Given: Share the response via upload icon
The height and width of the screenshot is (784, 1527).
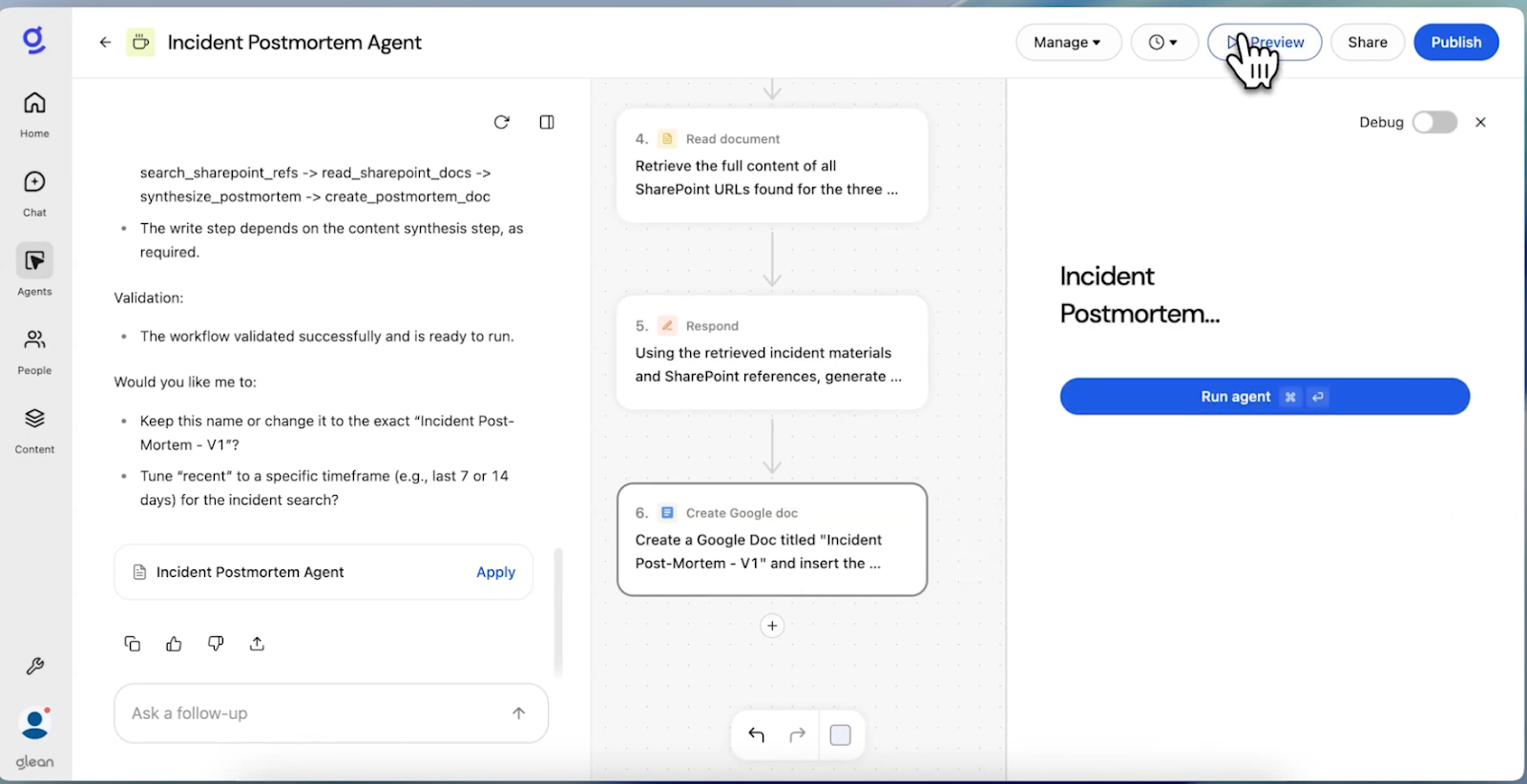Looking at the screenshot, I should click(257, 644).
